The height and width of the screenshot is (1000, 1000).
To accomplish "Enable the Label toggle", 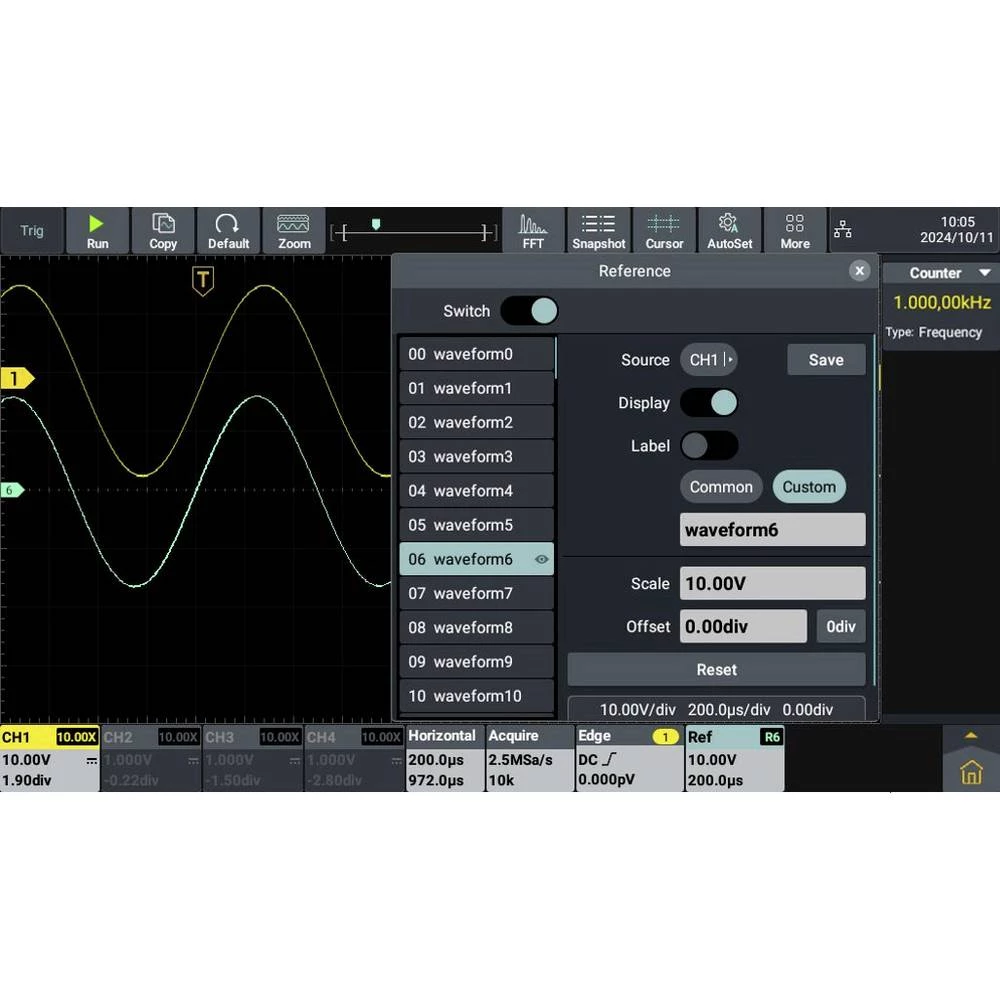I will coord(709,446).
